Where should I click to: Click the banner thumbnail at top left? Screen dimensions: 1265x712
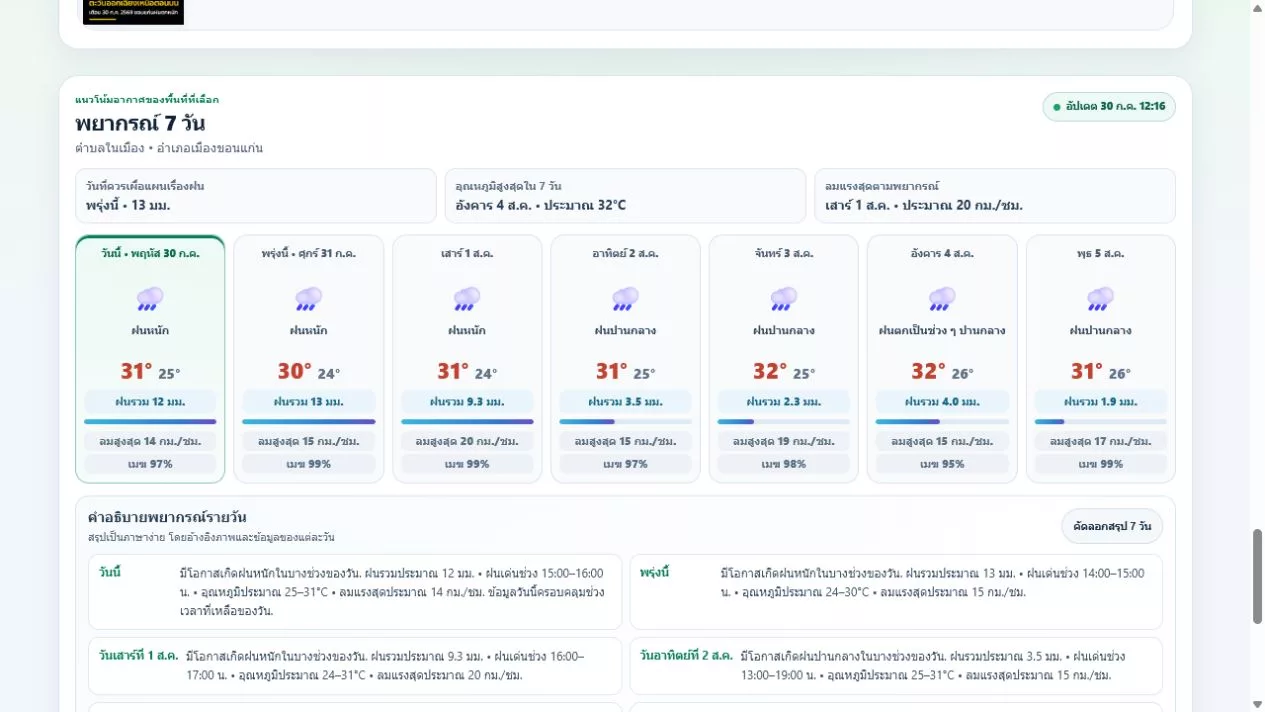tap(133, 12)
